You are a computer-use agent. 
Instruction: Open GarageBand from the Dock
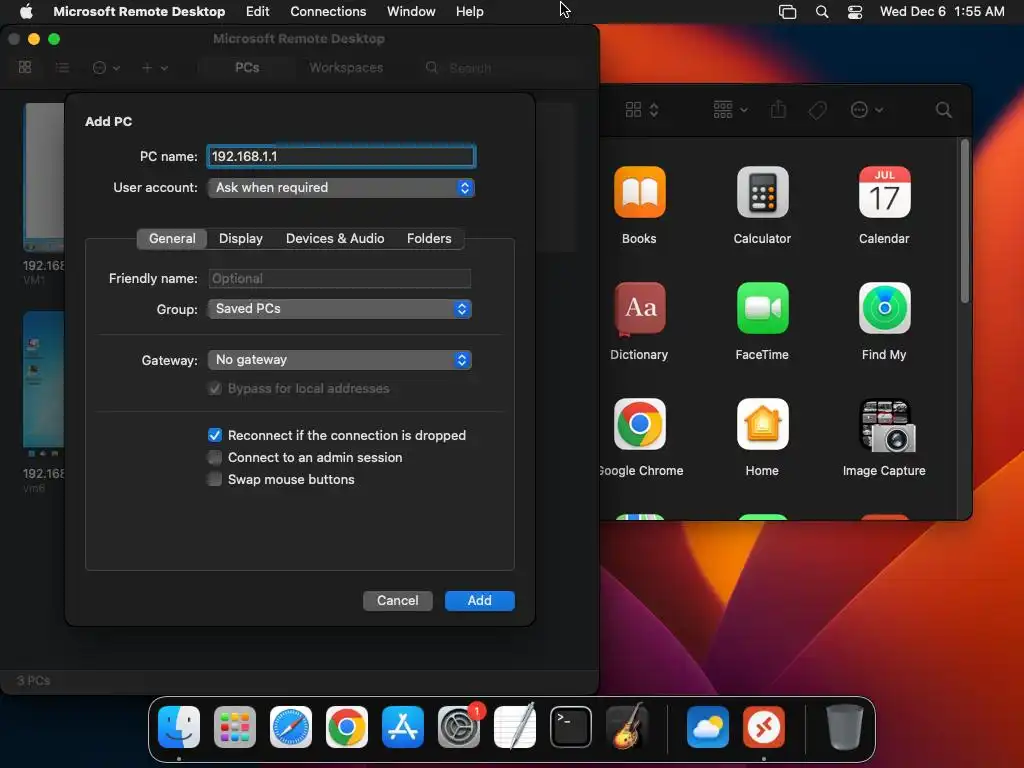point(627,726)
